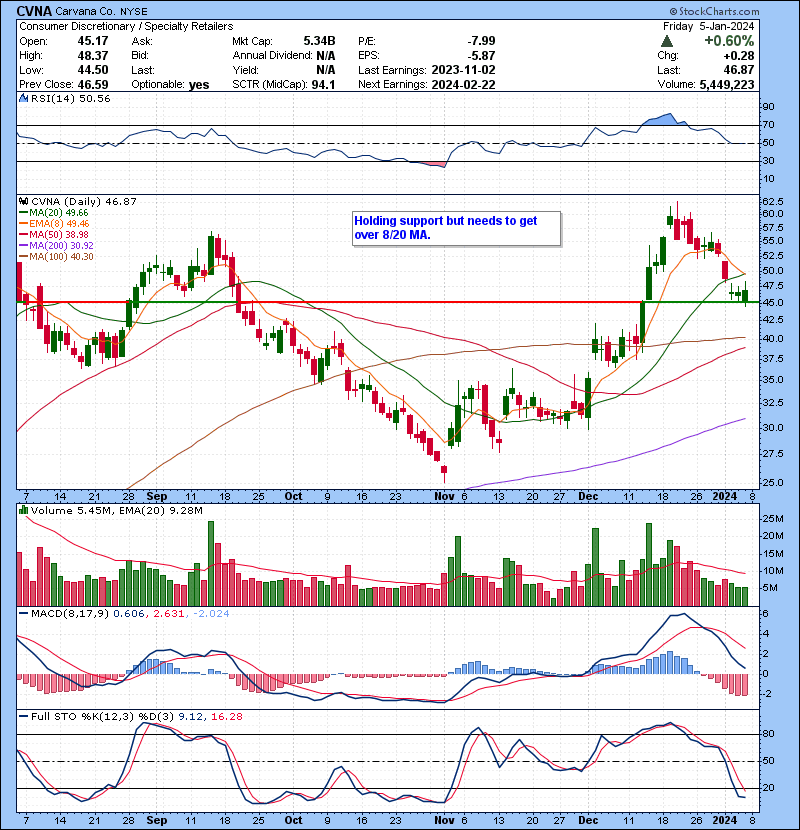Viewport: 800px width, 830px height.
Task: Click the 62.5 price axis label
Action: coord(773,202)
